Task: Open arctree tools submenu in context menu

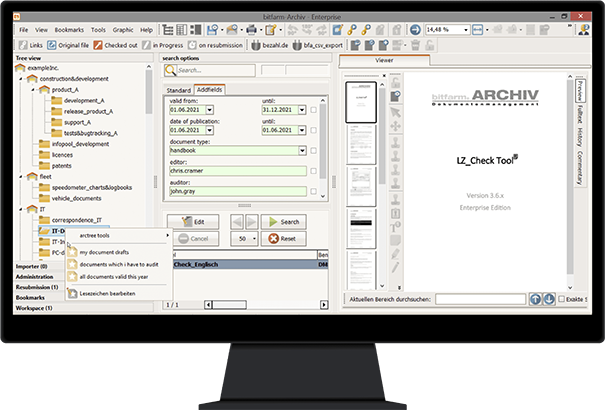Action: [x=118, y=235]
